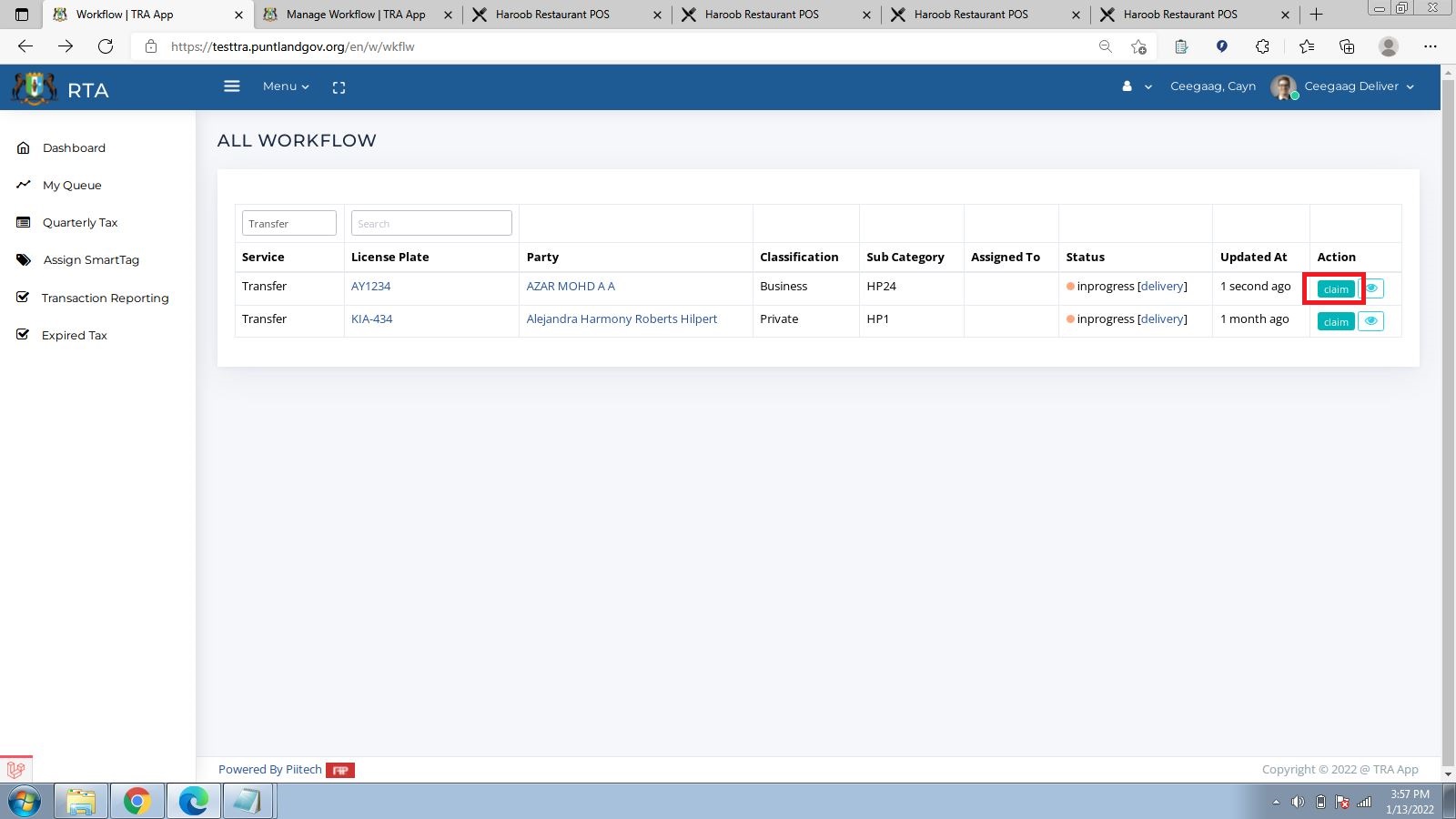
Task: Open Transaction Reporting page
Action: [105, 298]
